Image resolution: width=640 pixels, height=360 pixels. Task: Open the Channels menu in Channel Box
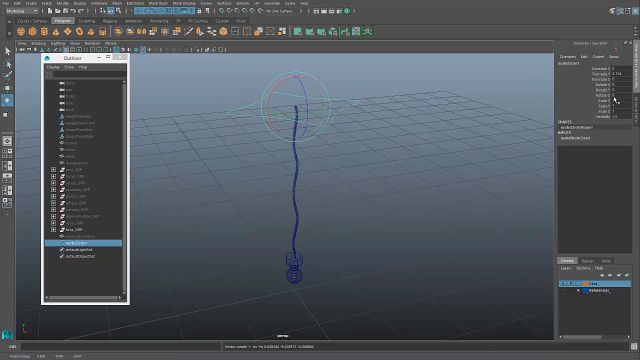pyautogui.click(x=568, y=57)
